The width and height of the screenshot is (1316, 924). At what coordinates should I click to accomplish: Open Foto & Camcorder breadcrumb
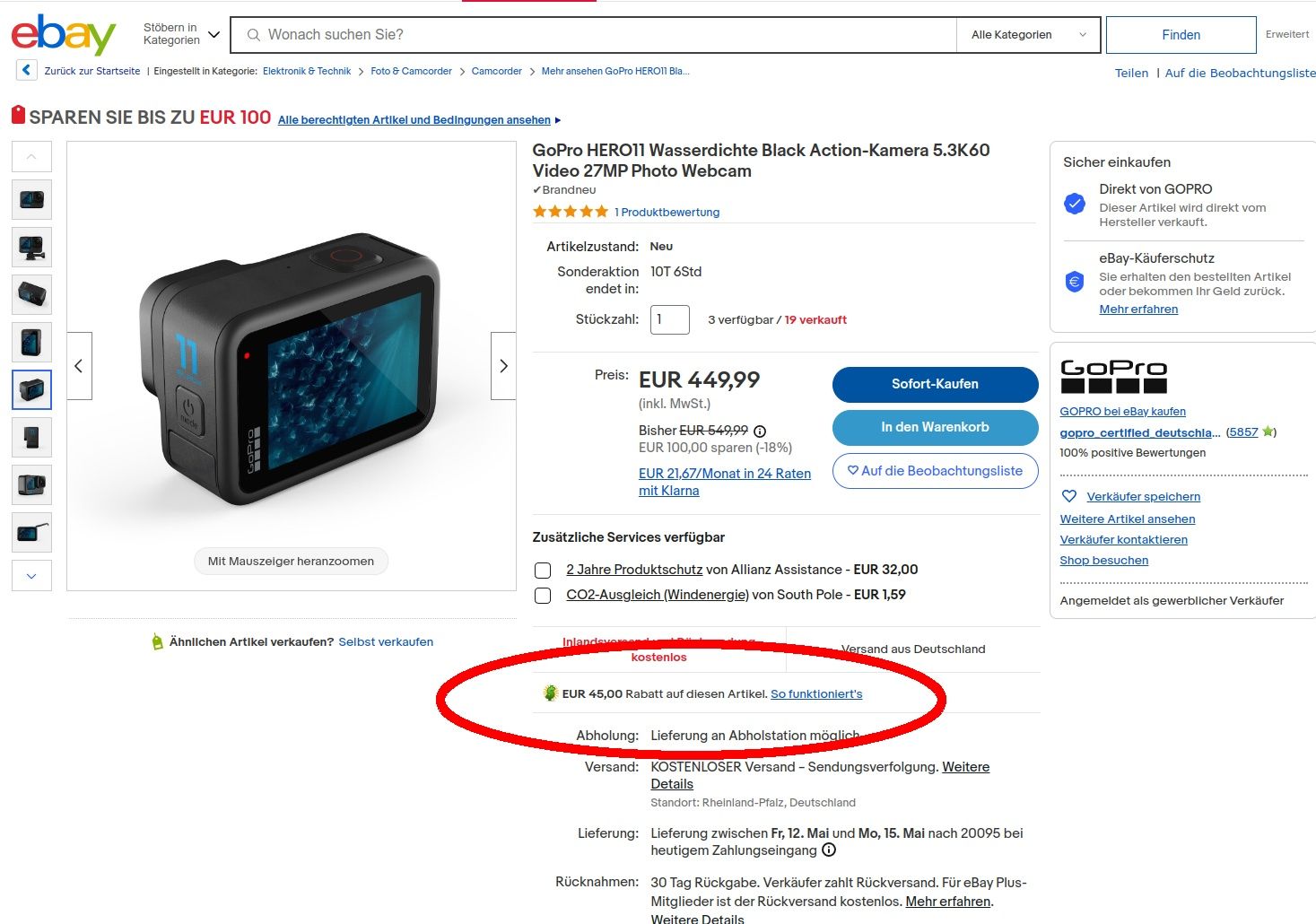411,71
